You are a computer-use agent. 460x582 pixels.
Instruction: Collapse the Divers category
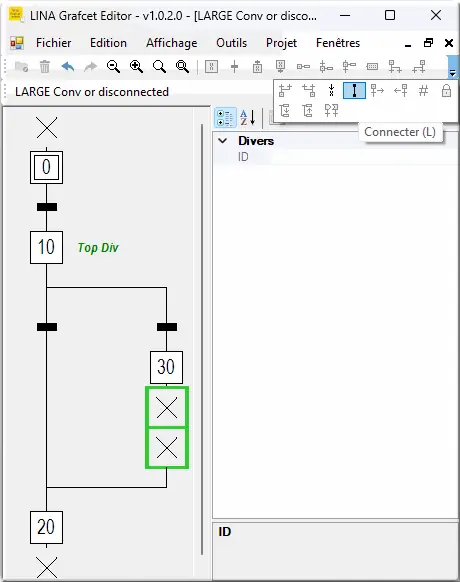pos(223,141)
